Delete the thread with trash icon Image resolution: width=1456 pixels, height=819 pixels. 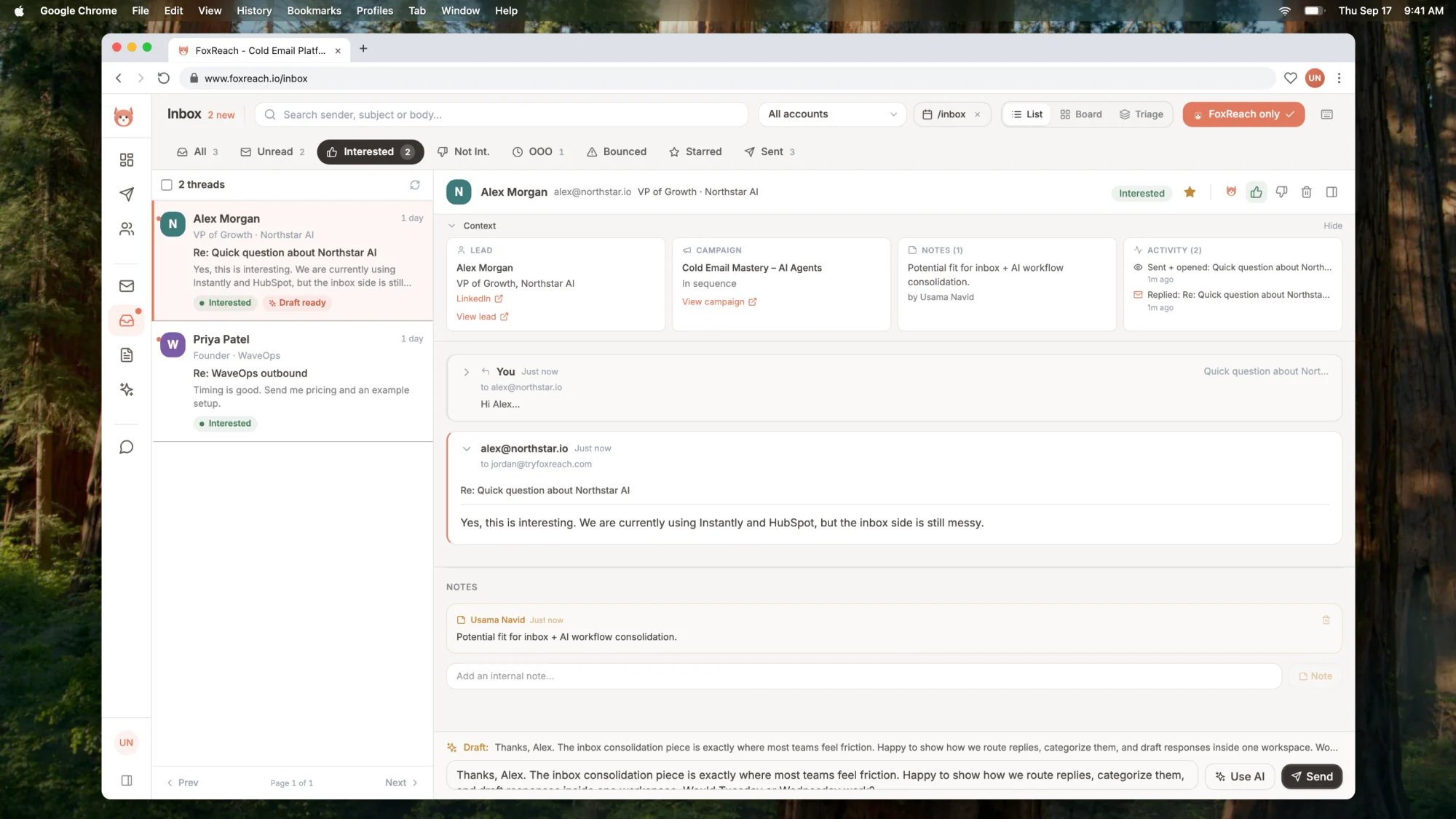point(1307,192)
